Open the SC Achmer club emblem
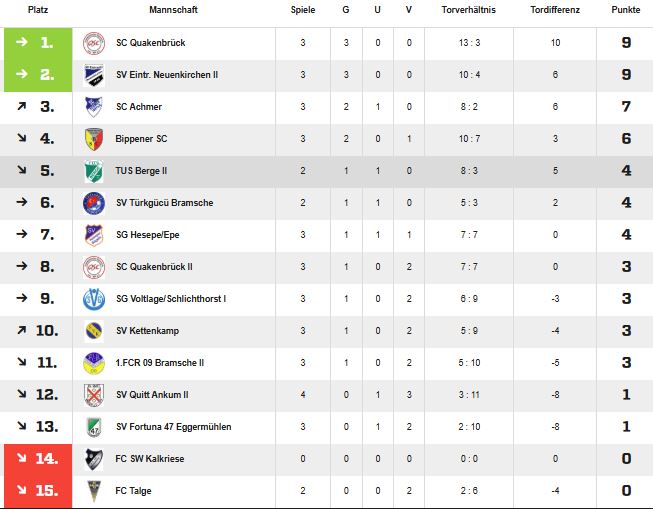This screenshot has height=509, width=653. pos(94,107)
